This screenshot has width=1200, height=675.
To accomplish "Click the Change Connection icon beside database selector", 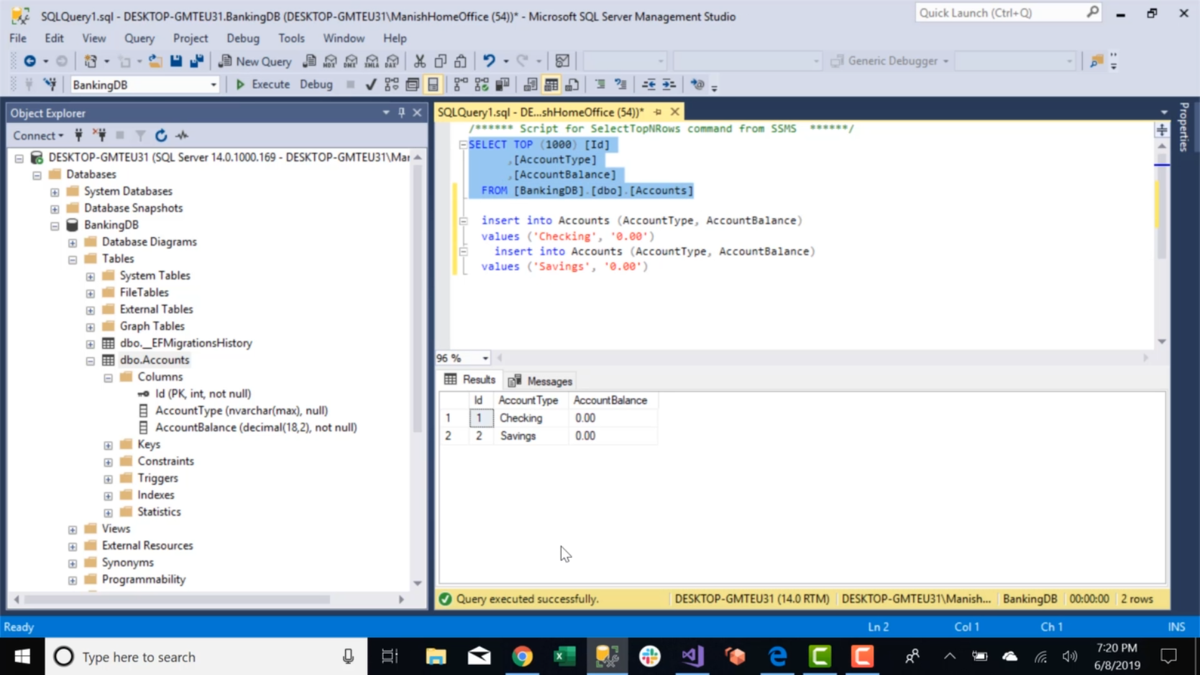I will tap(50, 85).
